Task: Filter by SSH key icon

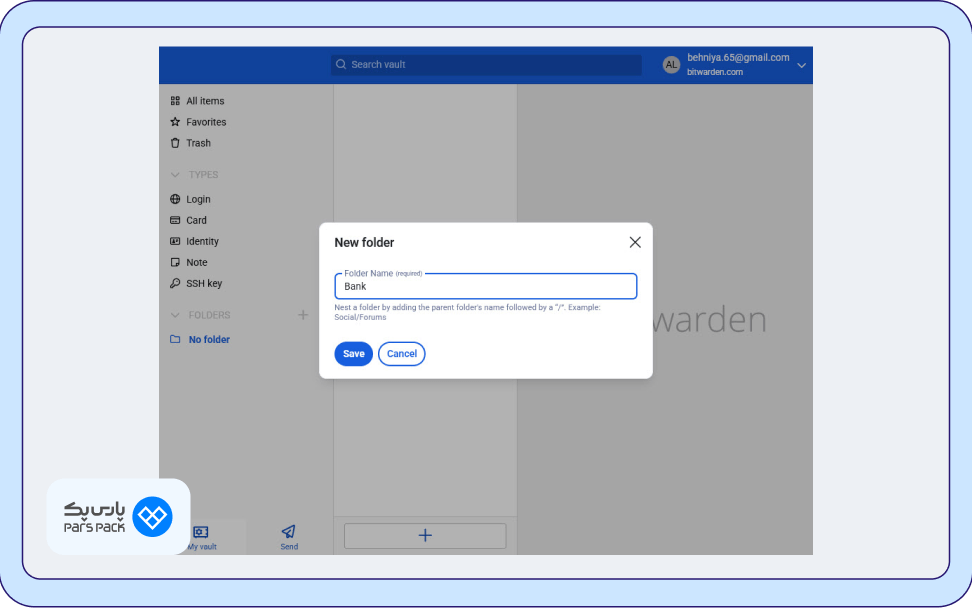Action: (x=176, y=284)
